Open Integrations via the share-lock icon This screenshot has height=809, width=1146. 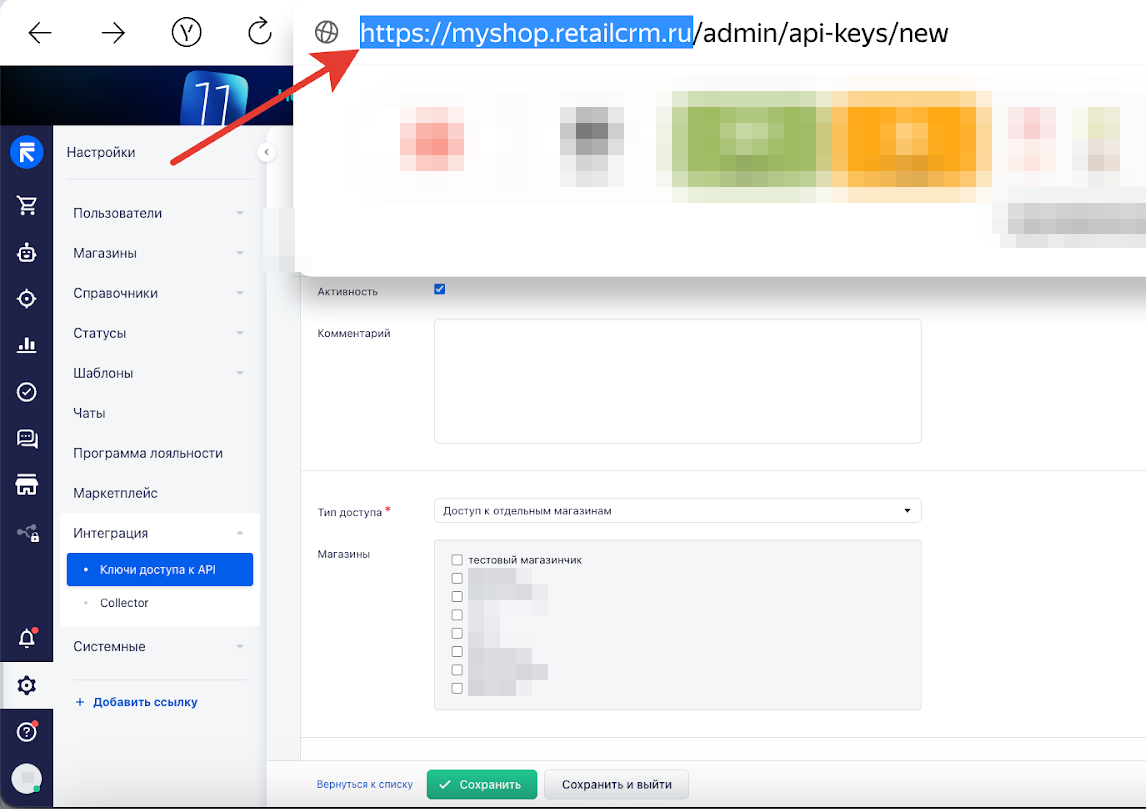[x=27, y=532]
